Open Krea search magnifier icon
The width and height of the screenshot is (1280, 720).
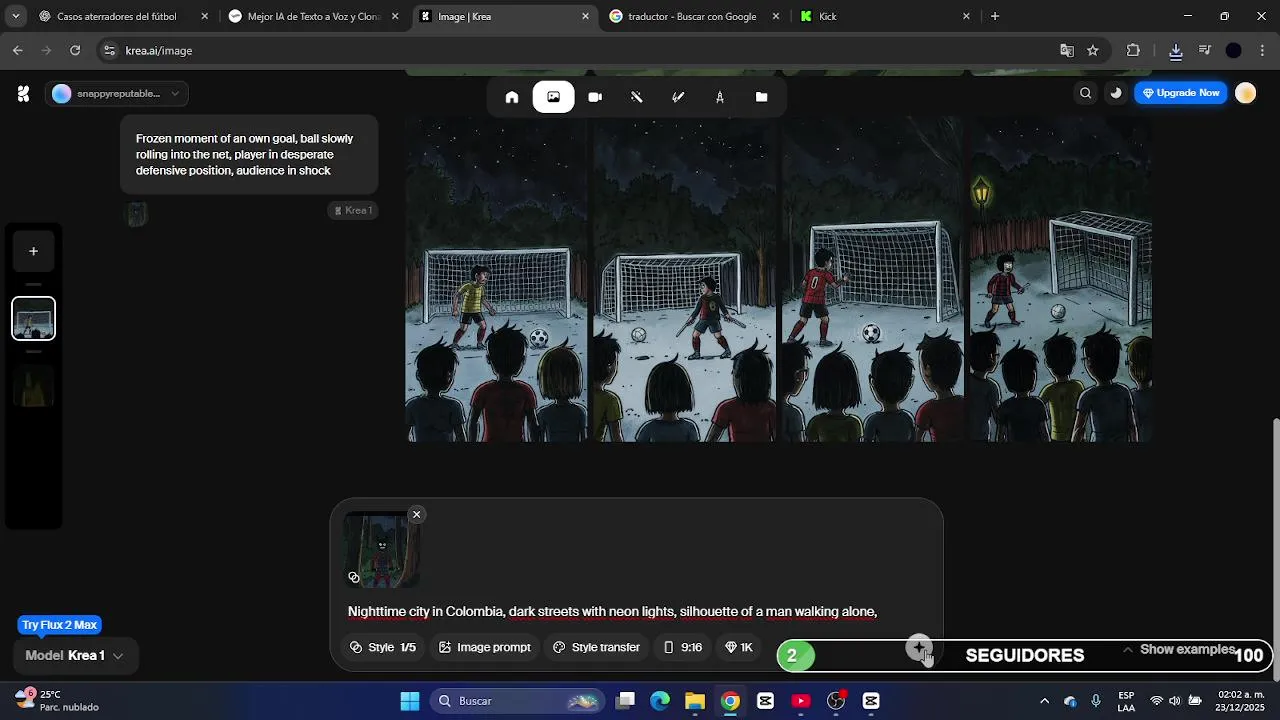[x=1085, y=93]
